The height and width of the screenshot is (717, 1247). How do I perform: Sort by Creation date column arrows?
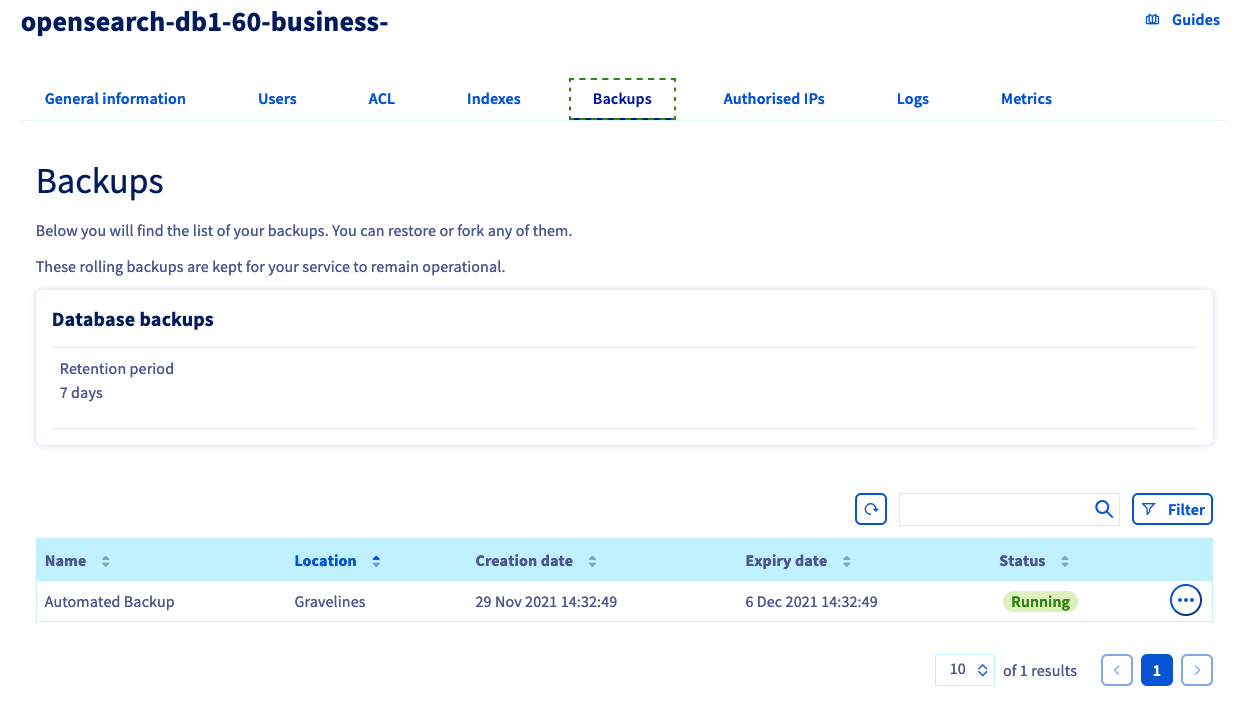coord(592,561)
